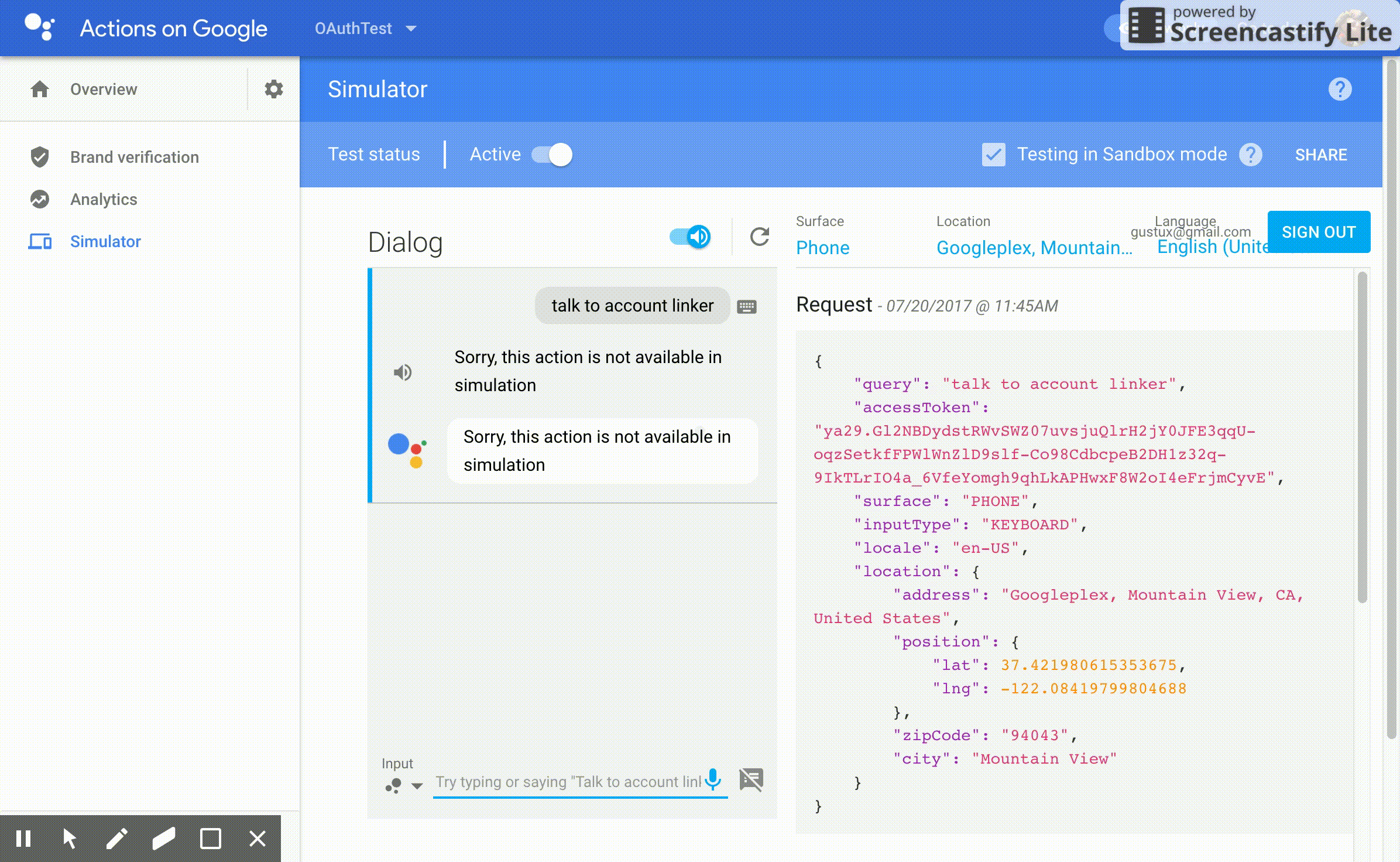The image size is (1400, 862).
Task: Click keyboard icon beside user query
Action: click(746, 306)
